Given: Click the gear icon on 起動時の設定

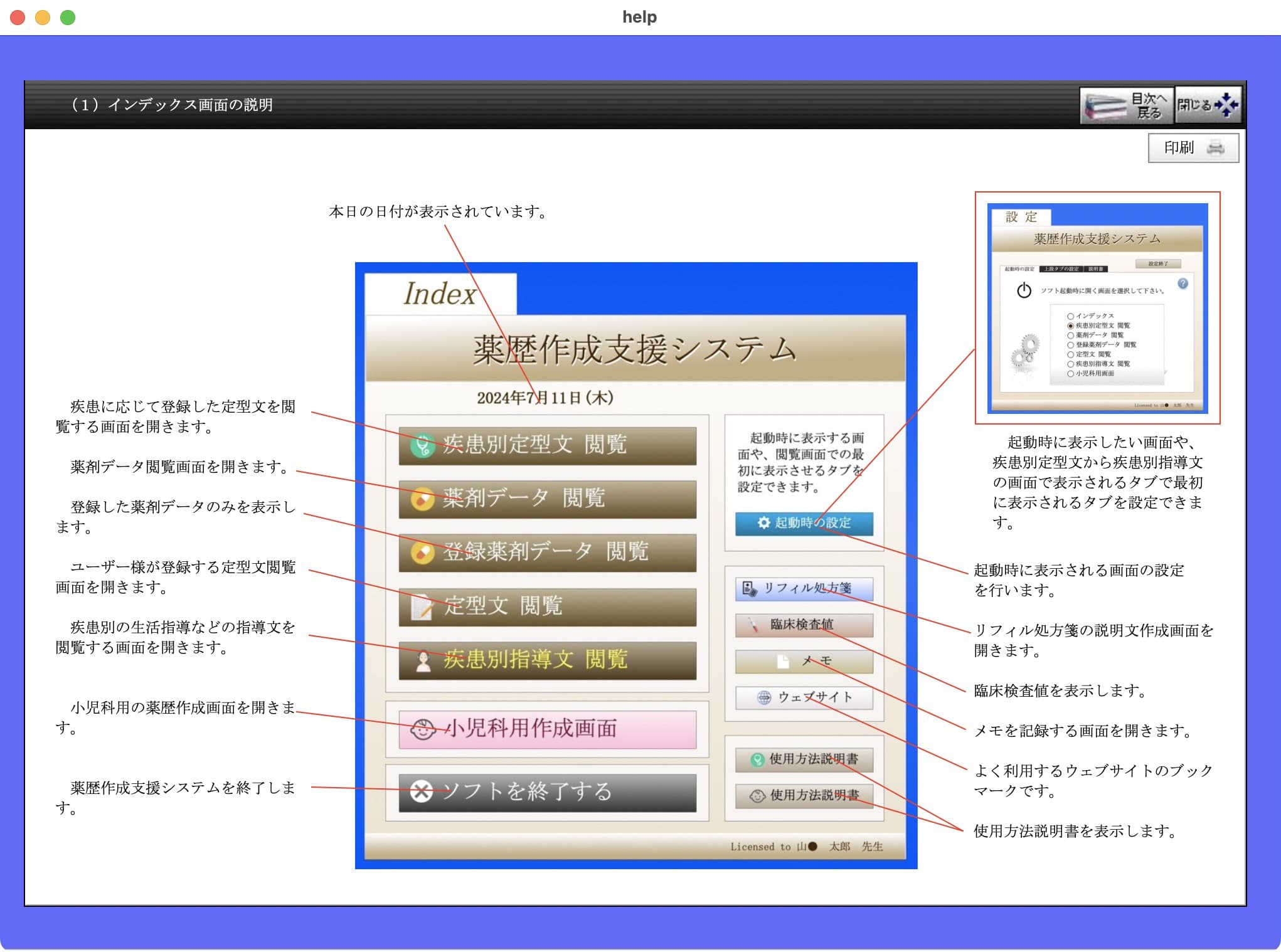Looking at the screenshot, I should [x=763, y=522].
